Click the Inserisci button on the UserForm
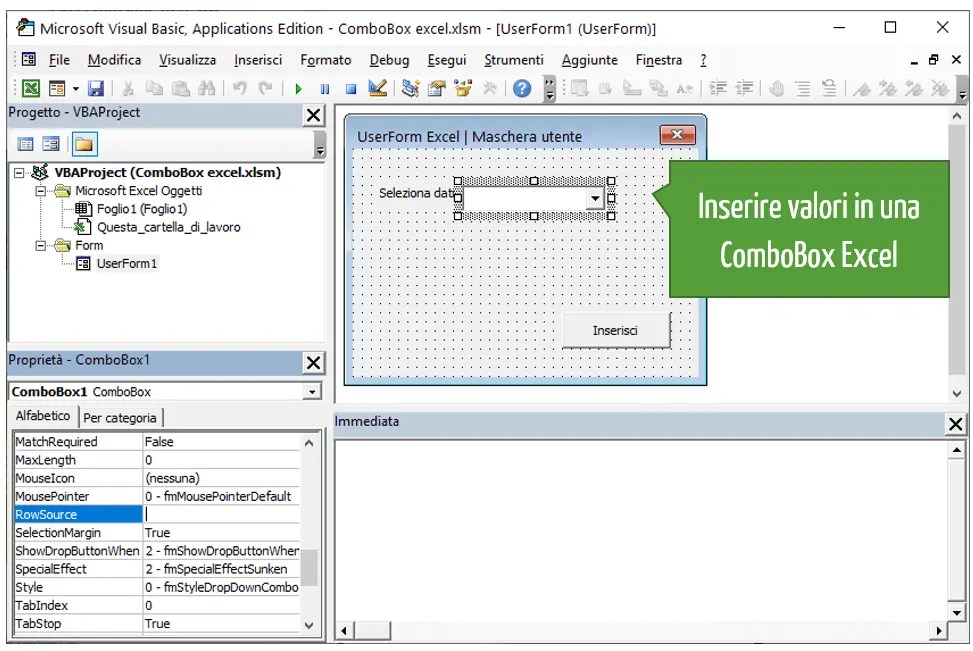The image size is (973, 651). tap(616, 331)
